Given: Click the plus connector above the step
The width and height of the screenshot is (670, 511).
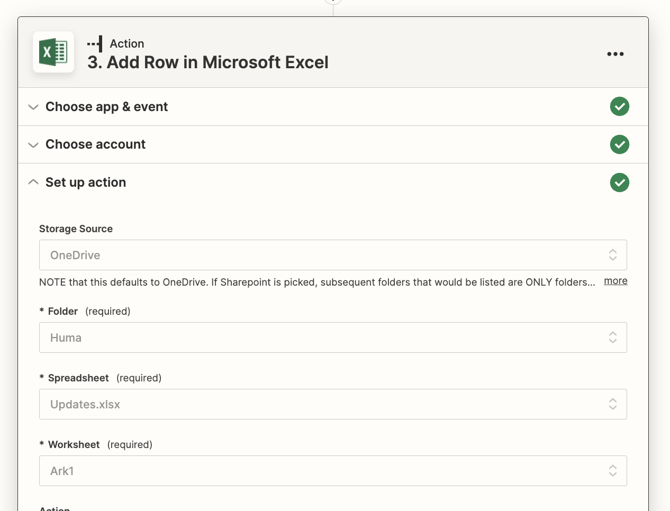Looking at the screenshot, I should (x=333, y=1).
